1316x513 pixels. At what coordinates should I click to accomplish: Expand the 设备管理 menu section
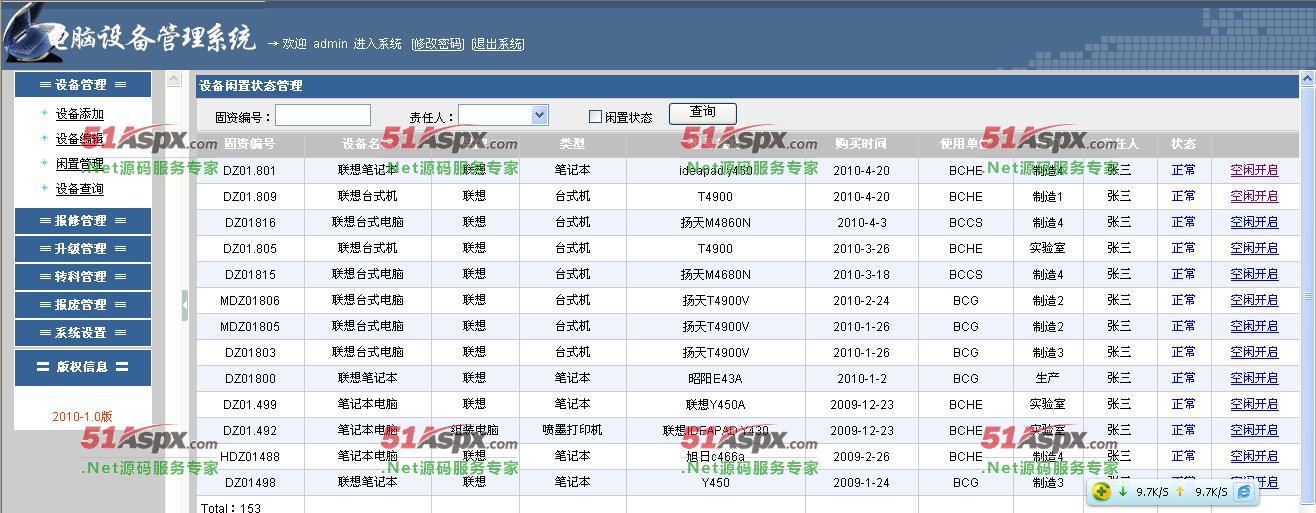pos(83,85)
